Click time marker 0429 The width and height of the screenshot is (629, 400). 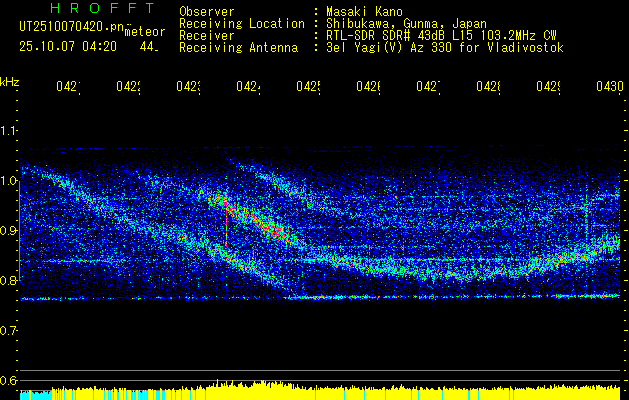(548, 87)
